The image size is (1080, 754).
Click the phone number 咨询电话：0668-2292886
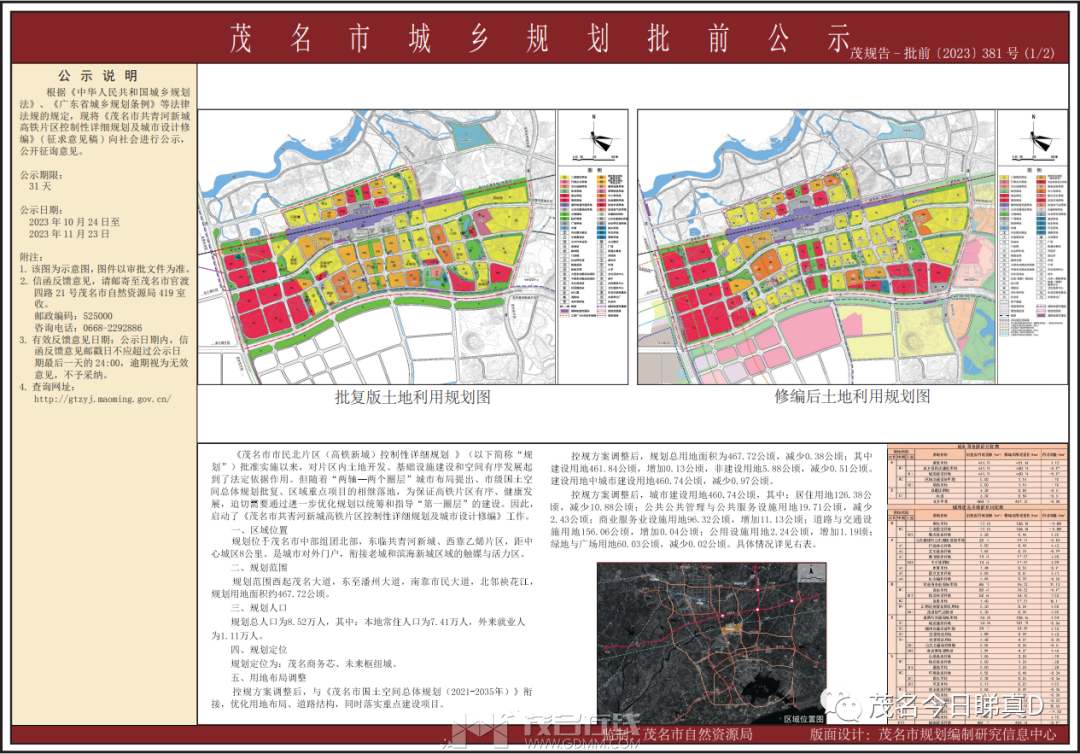[x=88, y=328]
